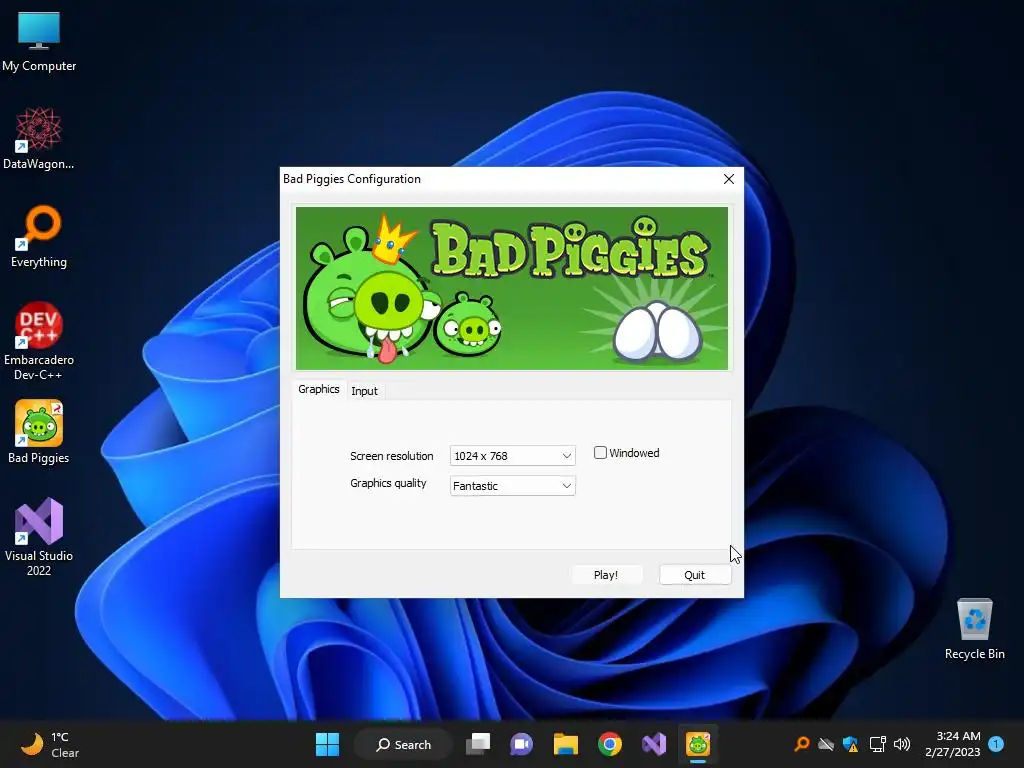The height and width of the screenshot is (768, 1024).
Task: Open Task View from the taskbar
Action: pos(478,744)
